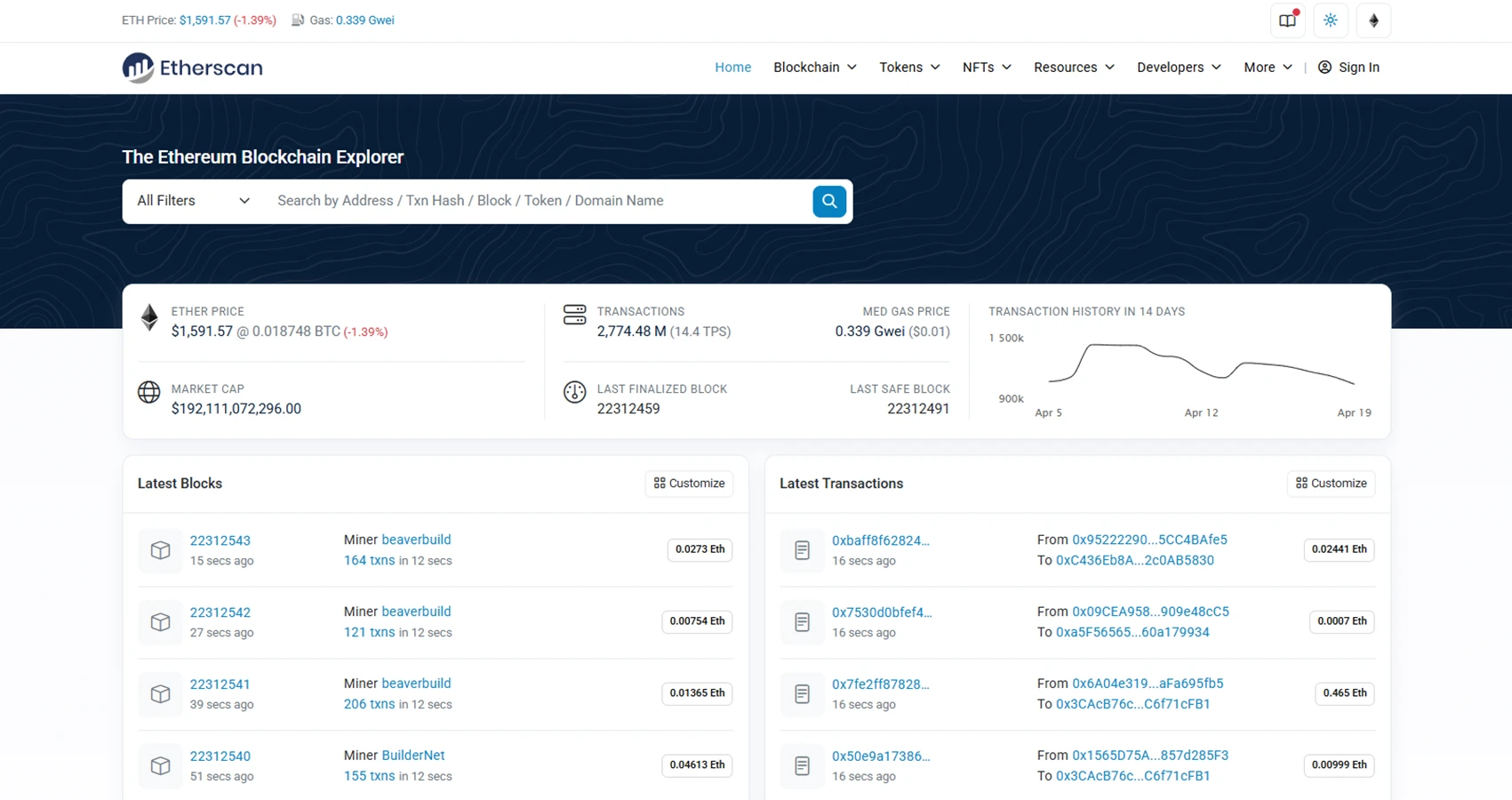Open transaction 0x50e9a17386...
Image resolution: width=1512 pixels, height=800 pixels.
(x=881, y=756)
